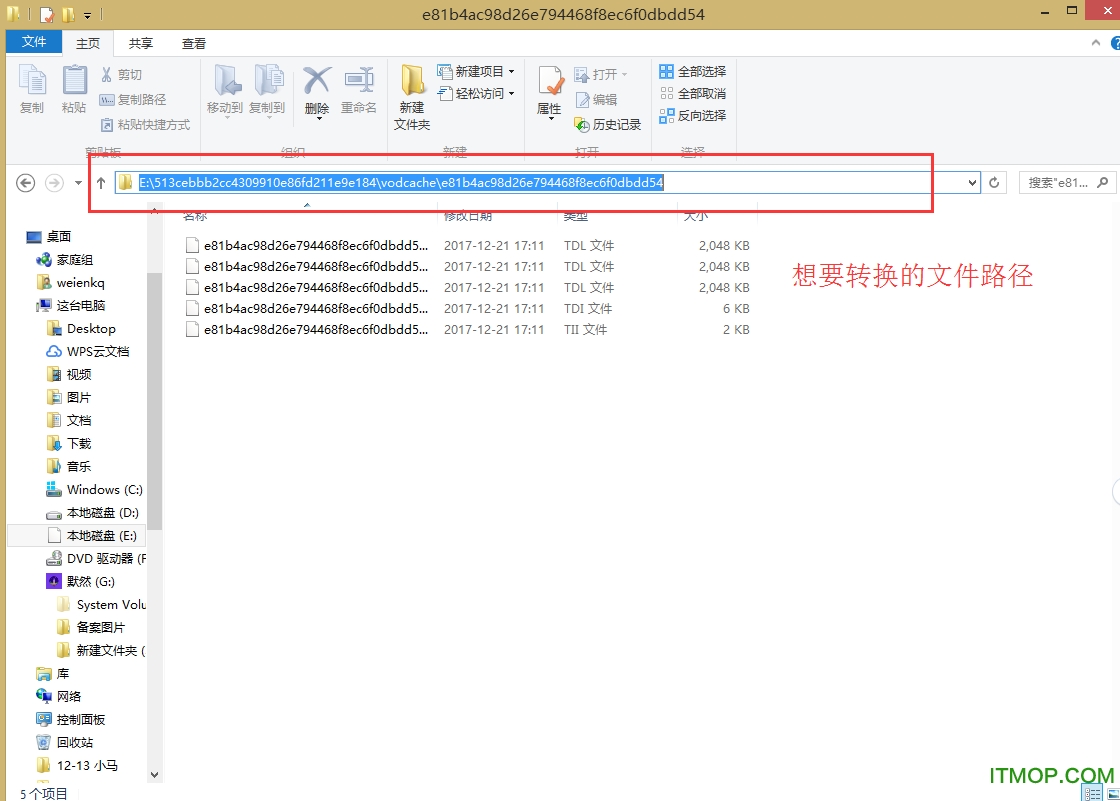Open the Pictures (图片) folder
The image size is (1120, 801).
69,397
